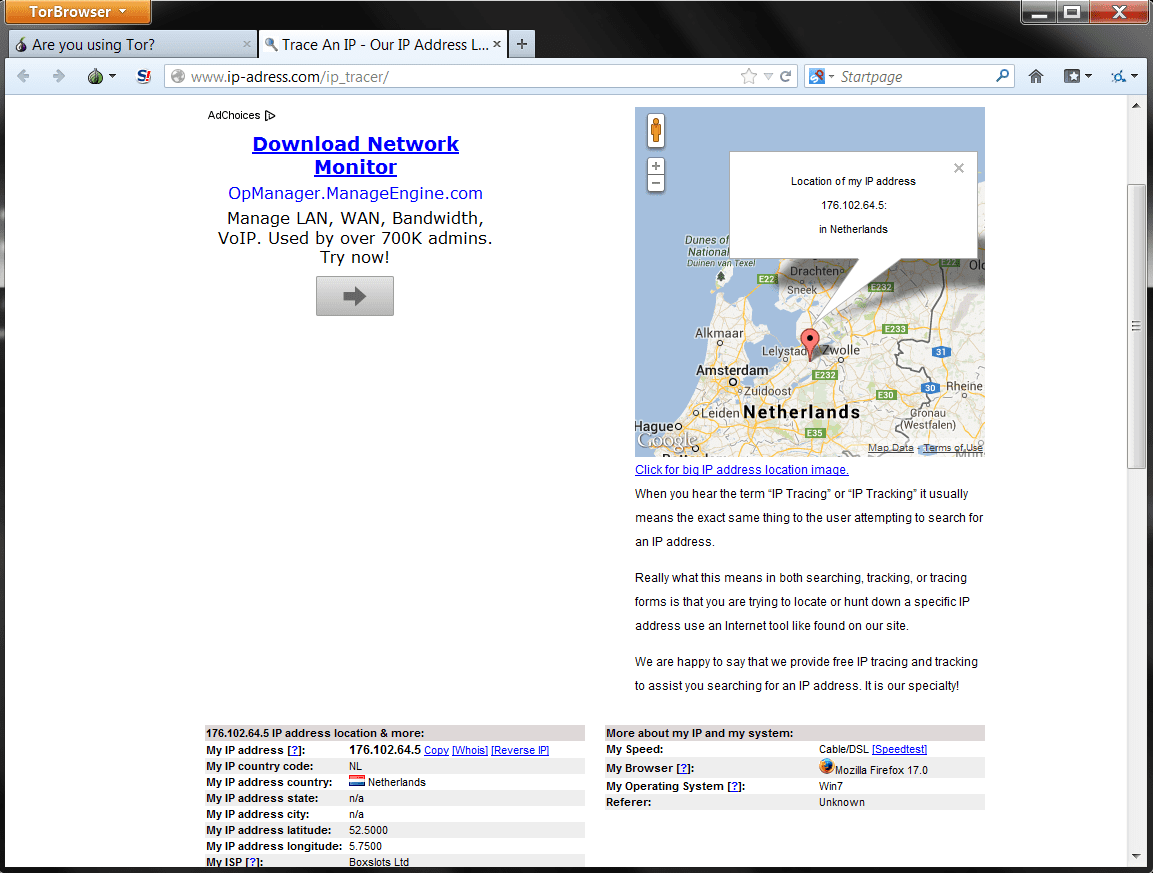
Task: Open the Whois link
Action: 470,750
